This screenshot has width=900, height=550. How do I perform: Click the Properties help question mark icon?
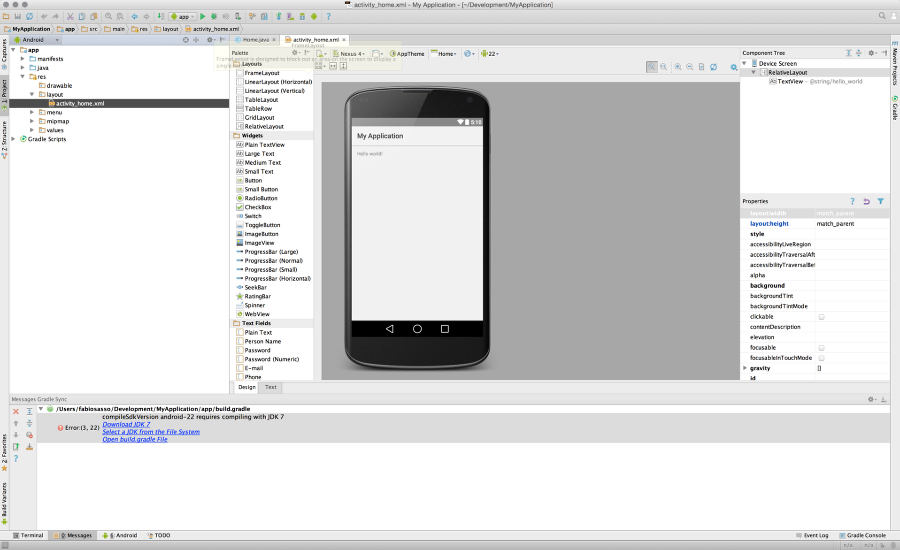[x=852, y=202]
